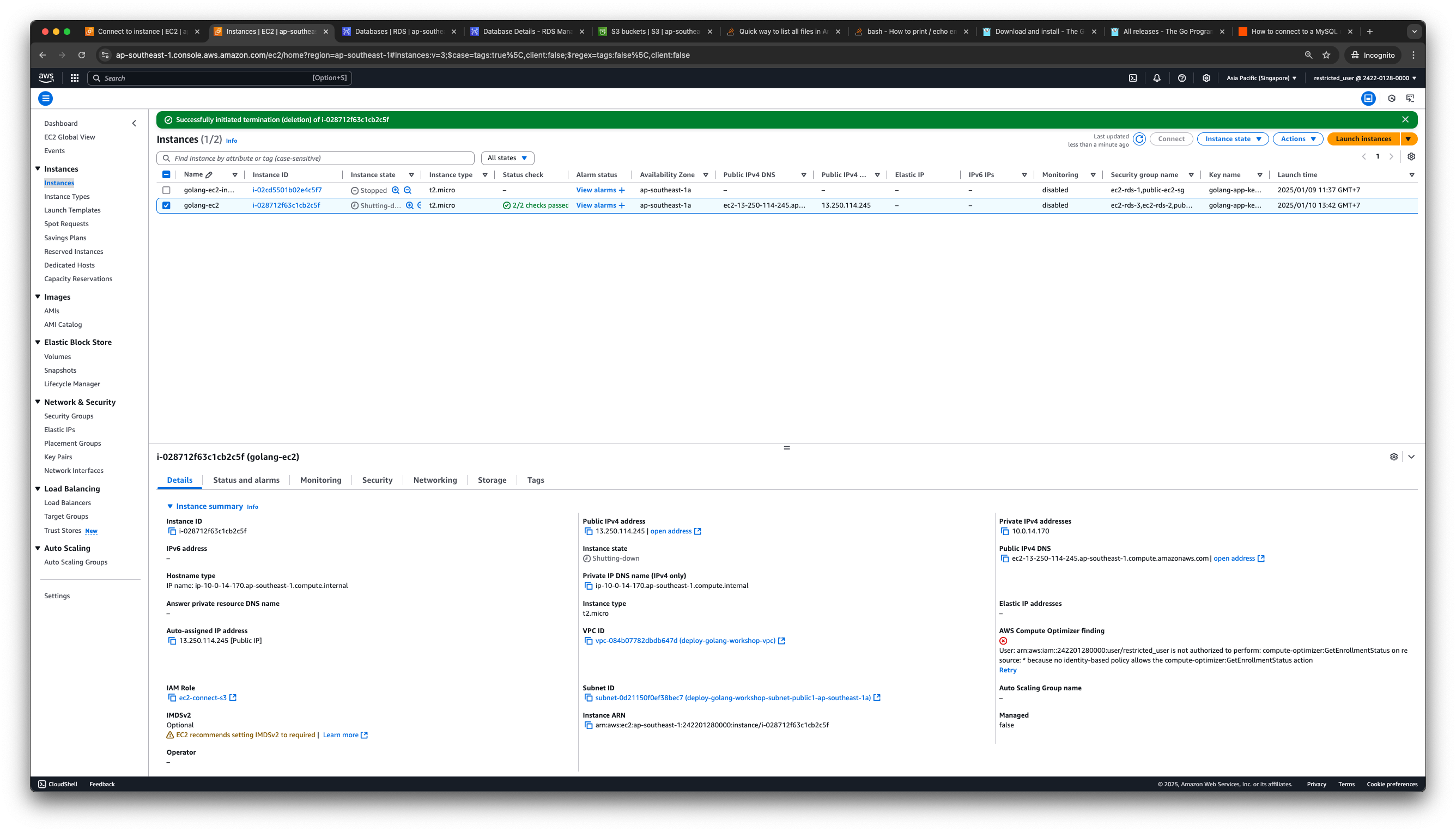Click the copy Instance ID icon
The height and width of the screenshot is (832, 1456).
coord(171,531)
